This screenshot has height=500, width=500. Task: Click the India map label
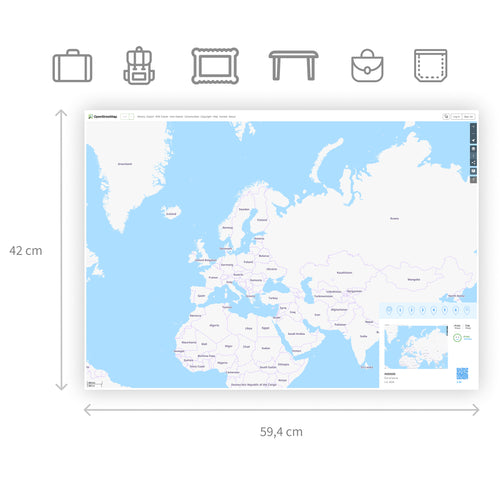click(x=363, y=336)
